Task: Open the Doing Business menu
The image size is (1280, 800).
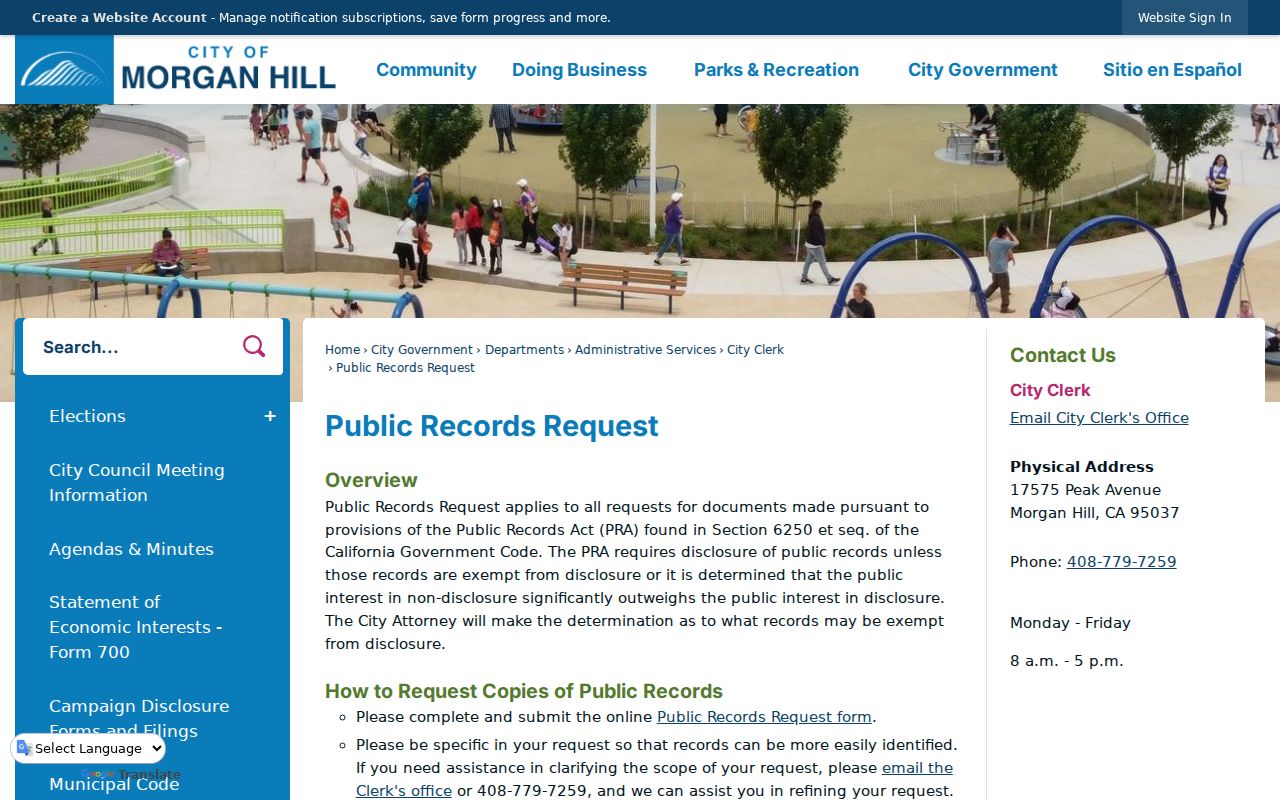Action: click(579, 70)
